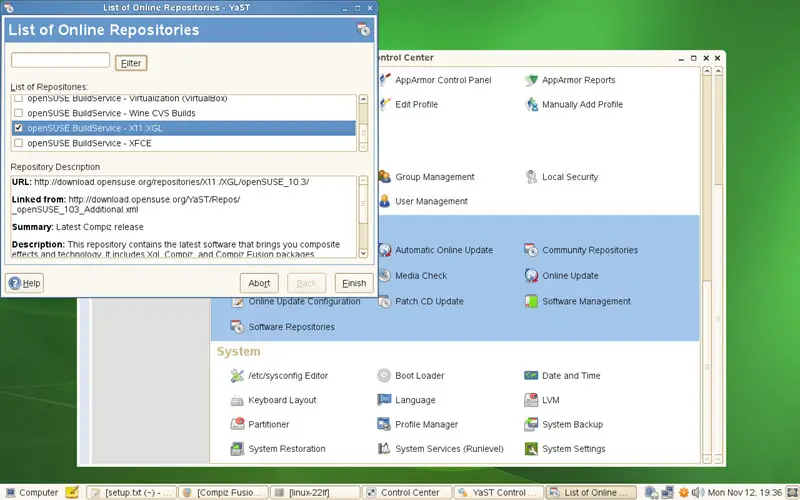Uncheck the X11:XGL repository checkbox
The height and width of the screenshot is (500, 800).
click(x=18, y=128)
